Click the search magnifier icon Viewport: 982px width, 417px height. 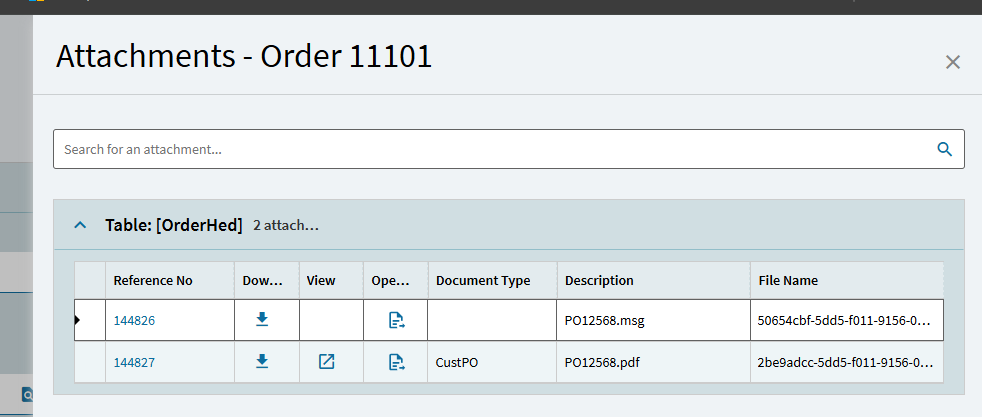(944, 149)
